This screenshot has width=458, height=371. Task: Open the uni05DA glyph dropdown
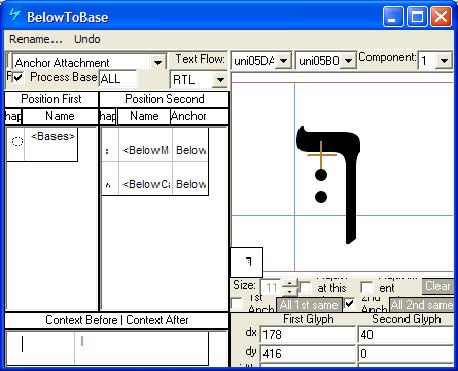pos(284,61)
